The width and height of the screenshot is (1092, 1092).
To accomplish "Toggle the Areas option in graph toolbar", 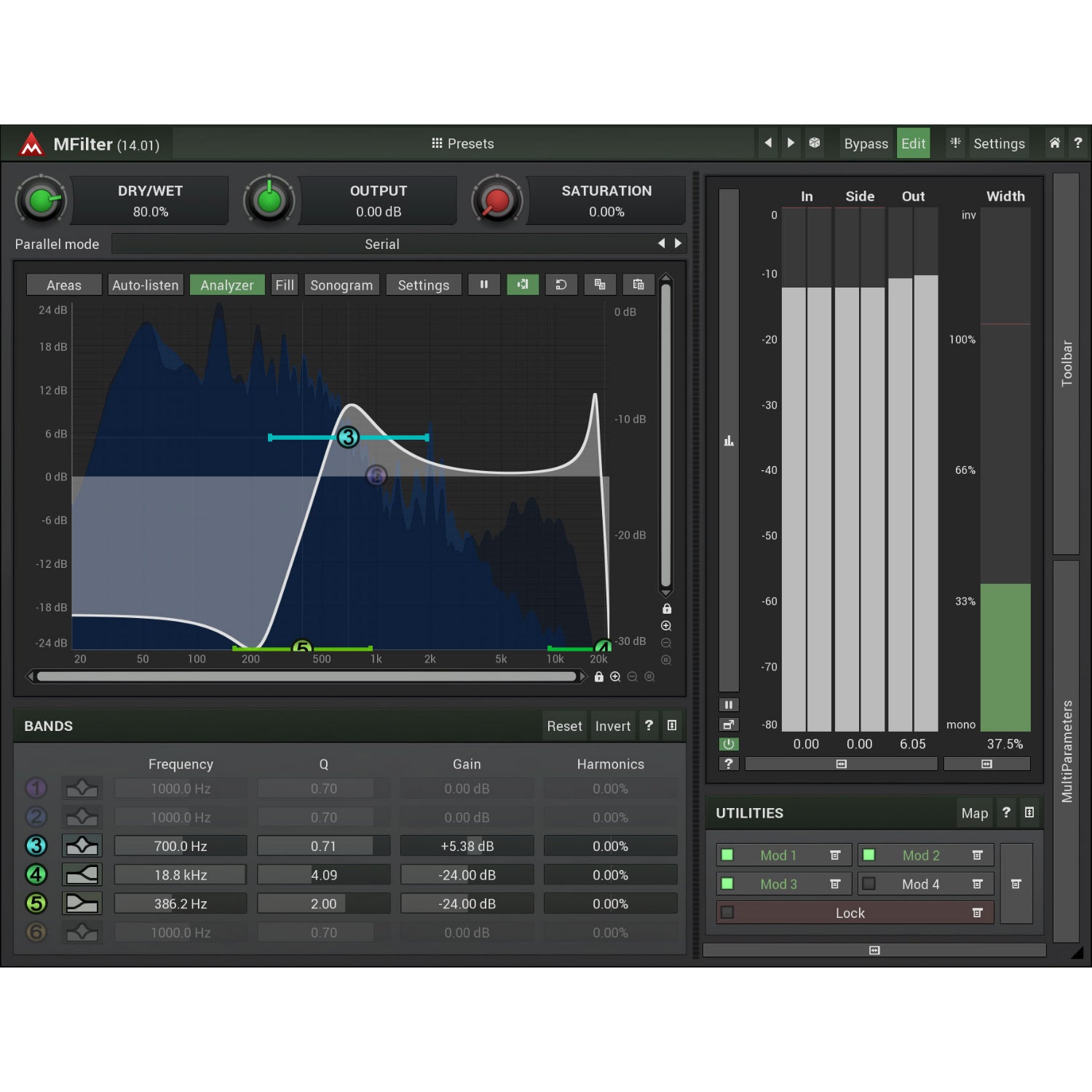I will tap(64, 285).
